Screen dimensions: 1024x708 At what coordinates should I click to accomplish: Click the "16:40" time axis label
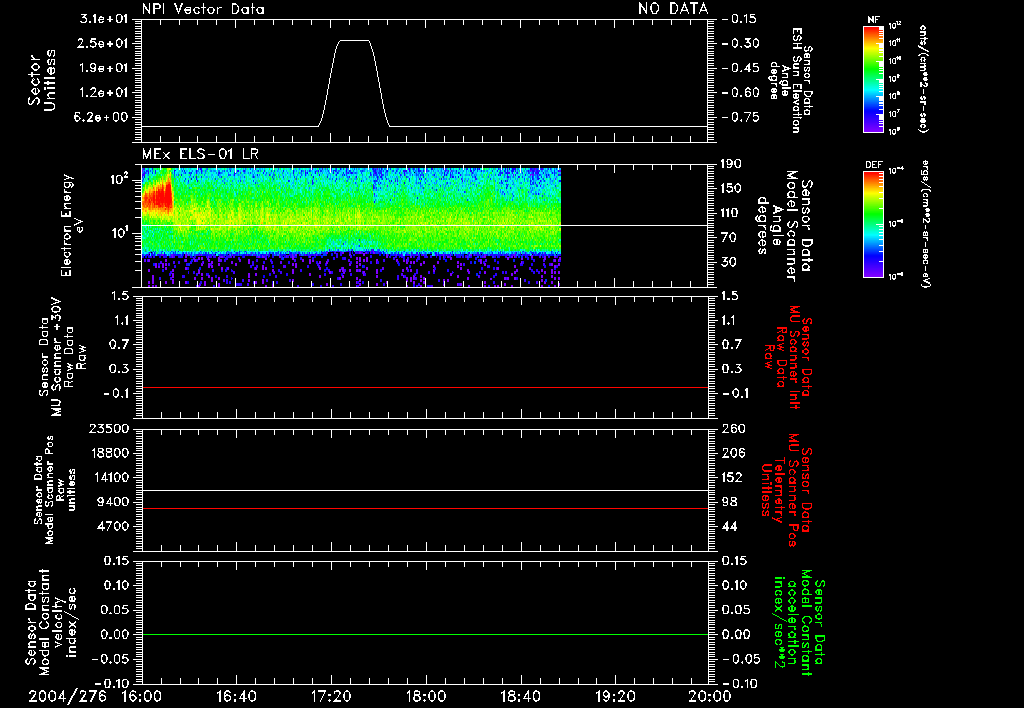click(x=236, y=697)
